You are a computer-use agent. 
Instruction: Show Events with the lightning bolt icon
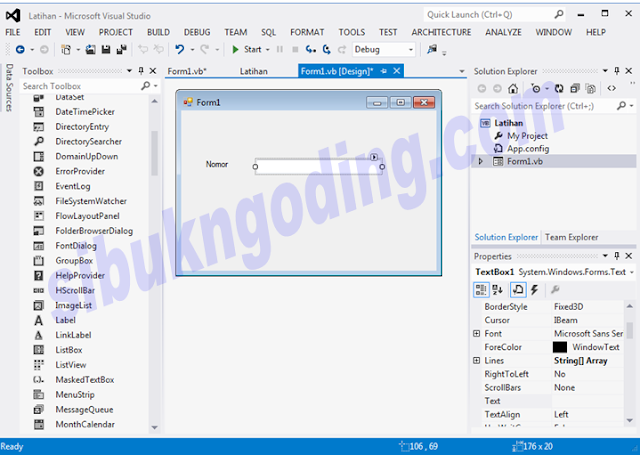(x=534, y=290)
